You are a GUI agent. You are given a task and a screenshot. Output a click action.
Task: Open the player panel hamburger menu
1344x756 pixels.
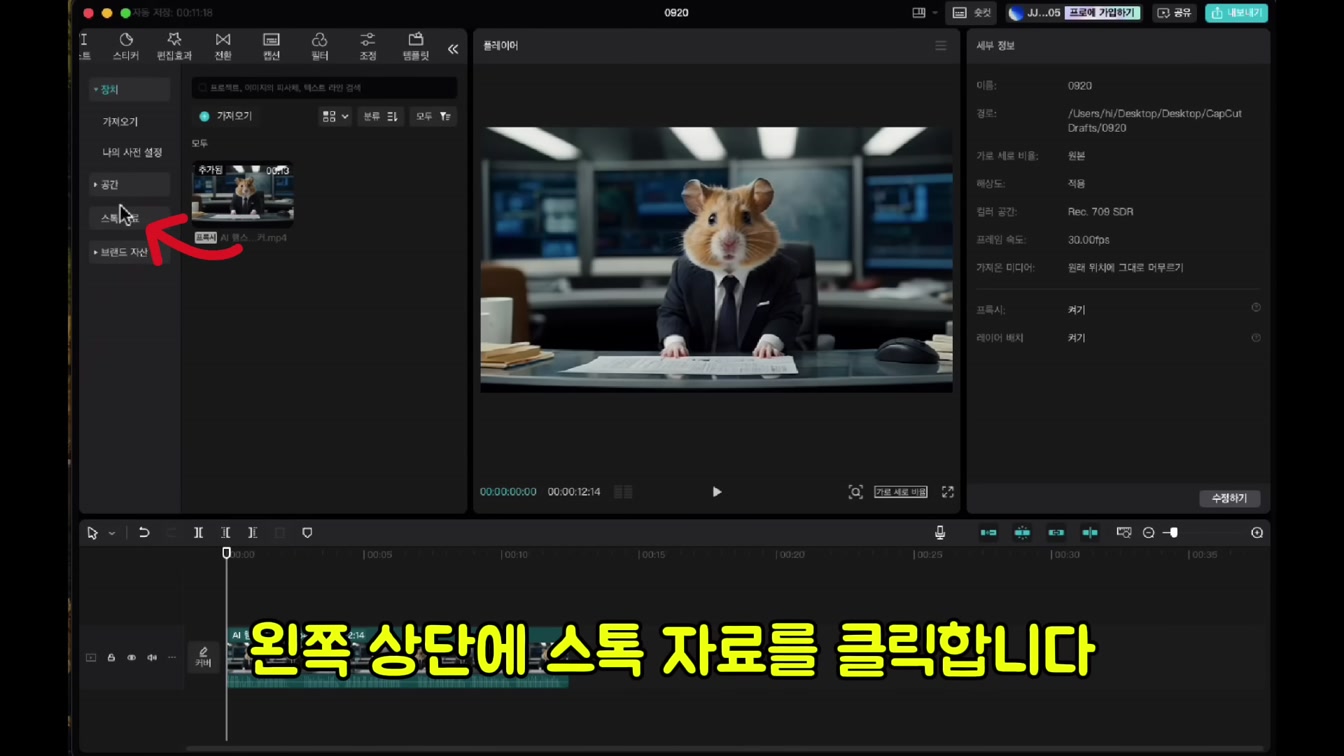tap(941, 46)
